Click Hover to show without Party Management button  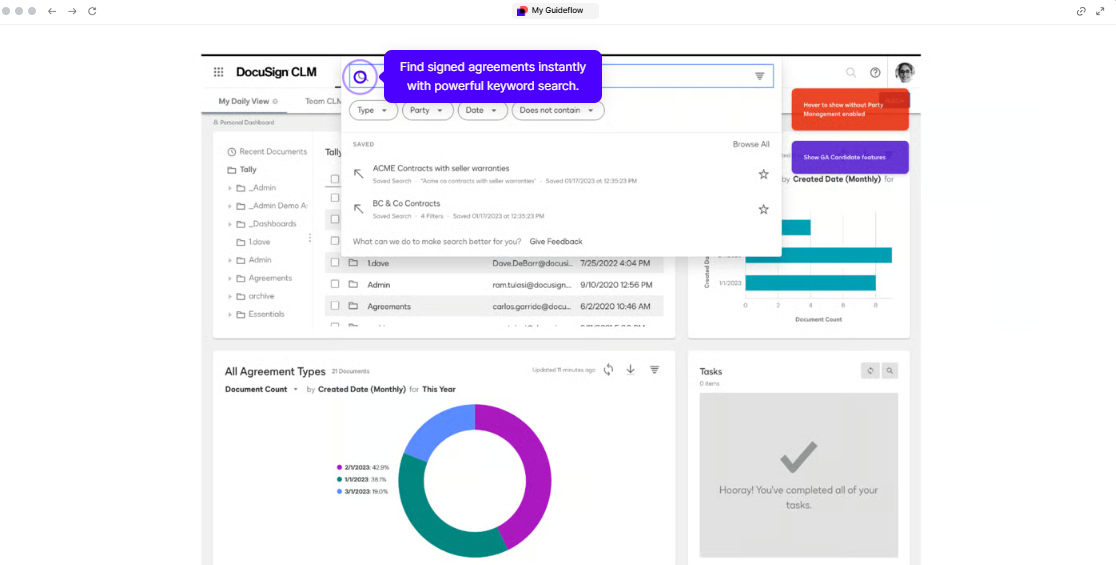[850, 110]
